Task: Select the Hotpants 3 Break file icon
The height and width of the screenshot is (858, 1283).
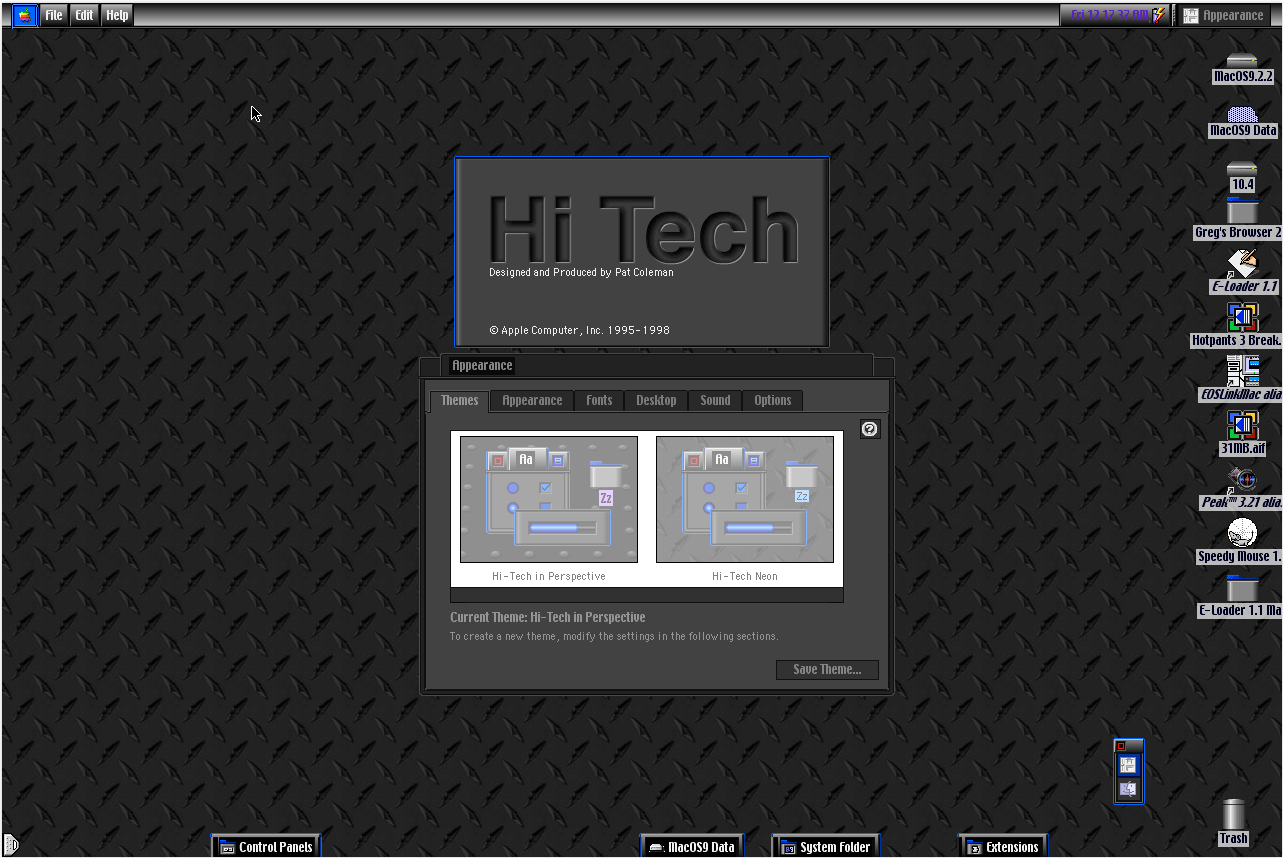Action: pyautogui.click(x=1242, y=318)
